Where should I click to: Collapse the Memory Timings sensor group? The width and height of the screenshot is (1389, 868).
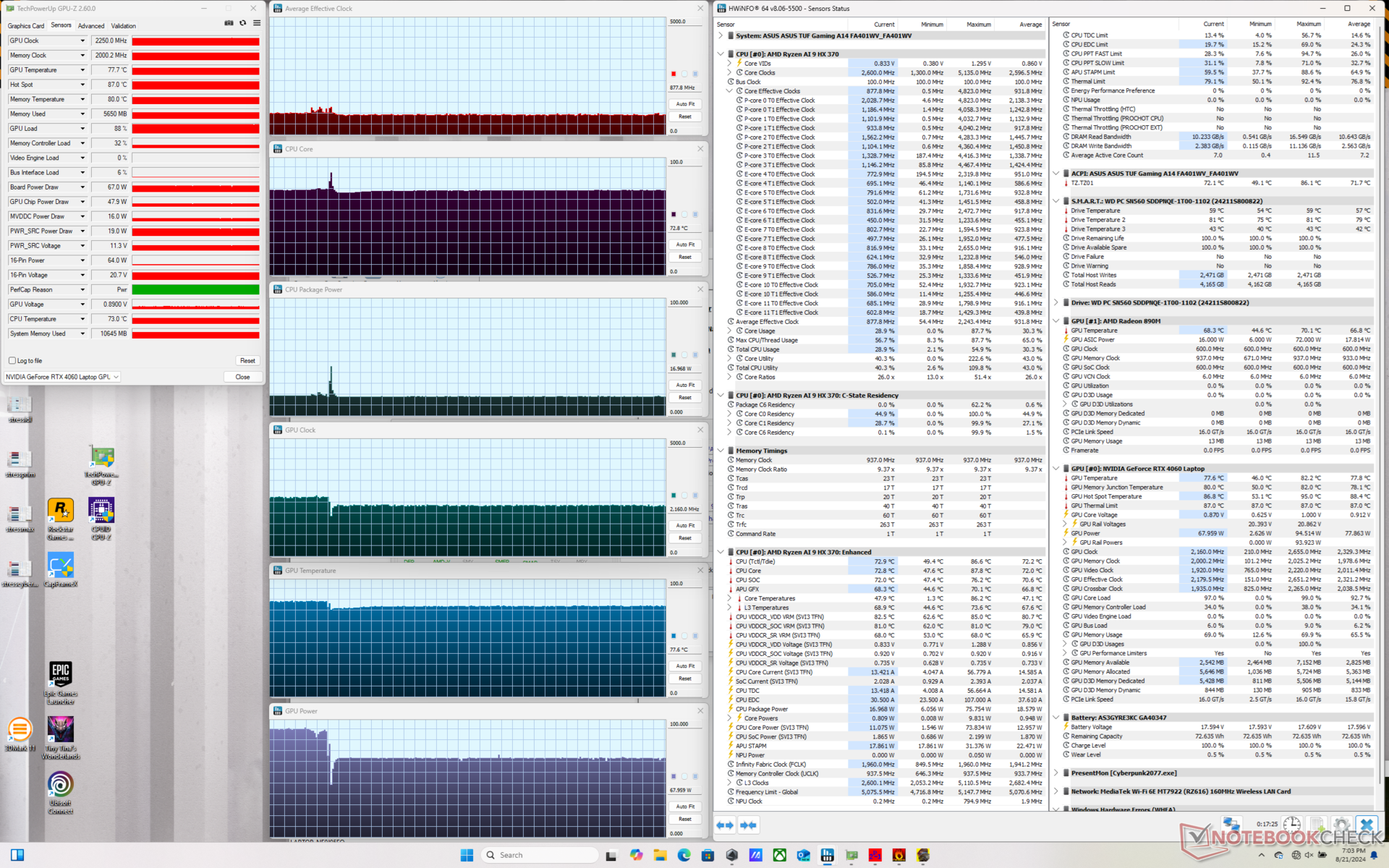click(721, 451)
